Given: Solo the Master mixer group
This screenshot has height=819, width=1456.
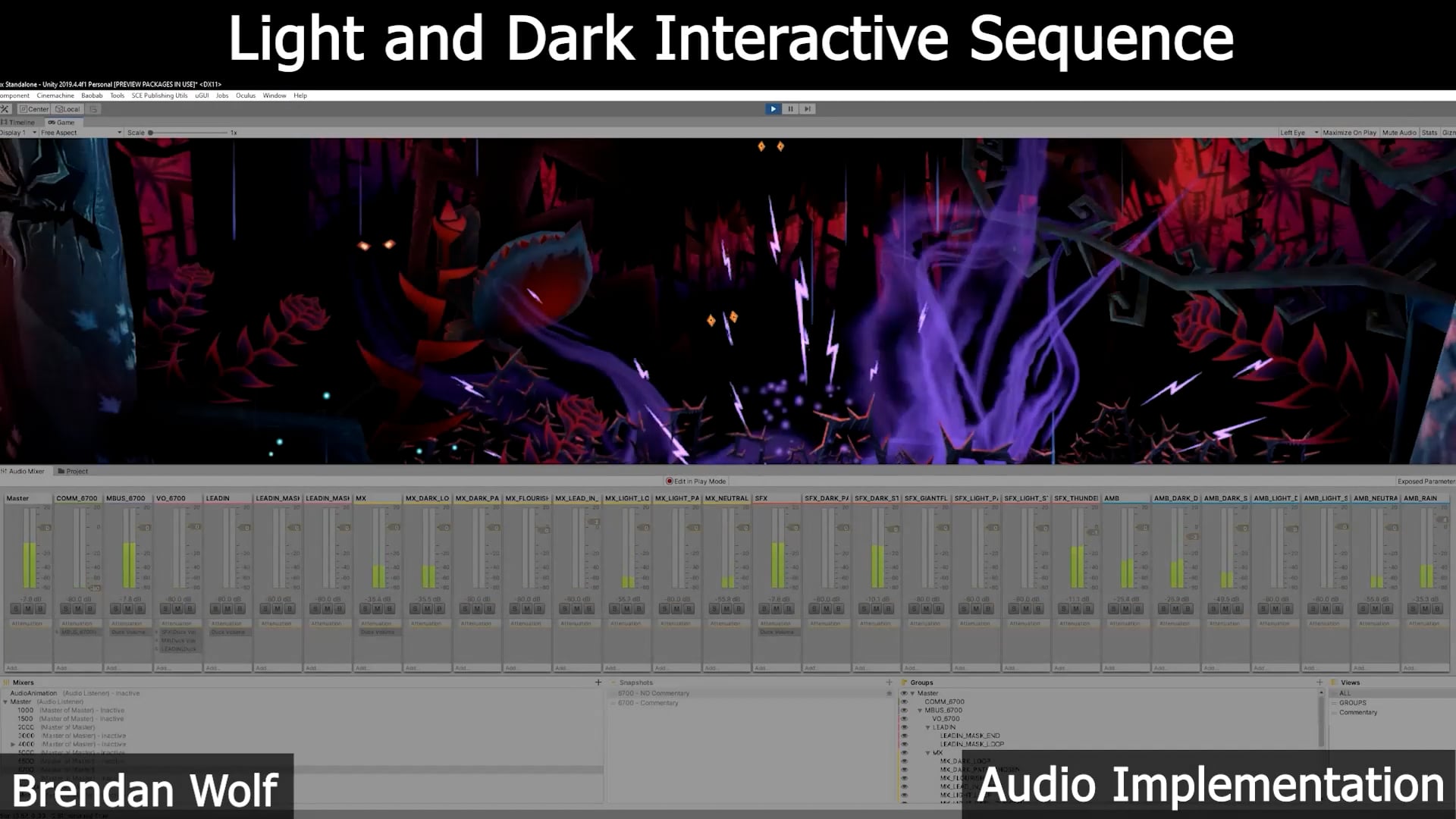Looking at the screenshot, I should pos(16,609).
